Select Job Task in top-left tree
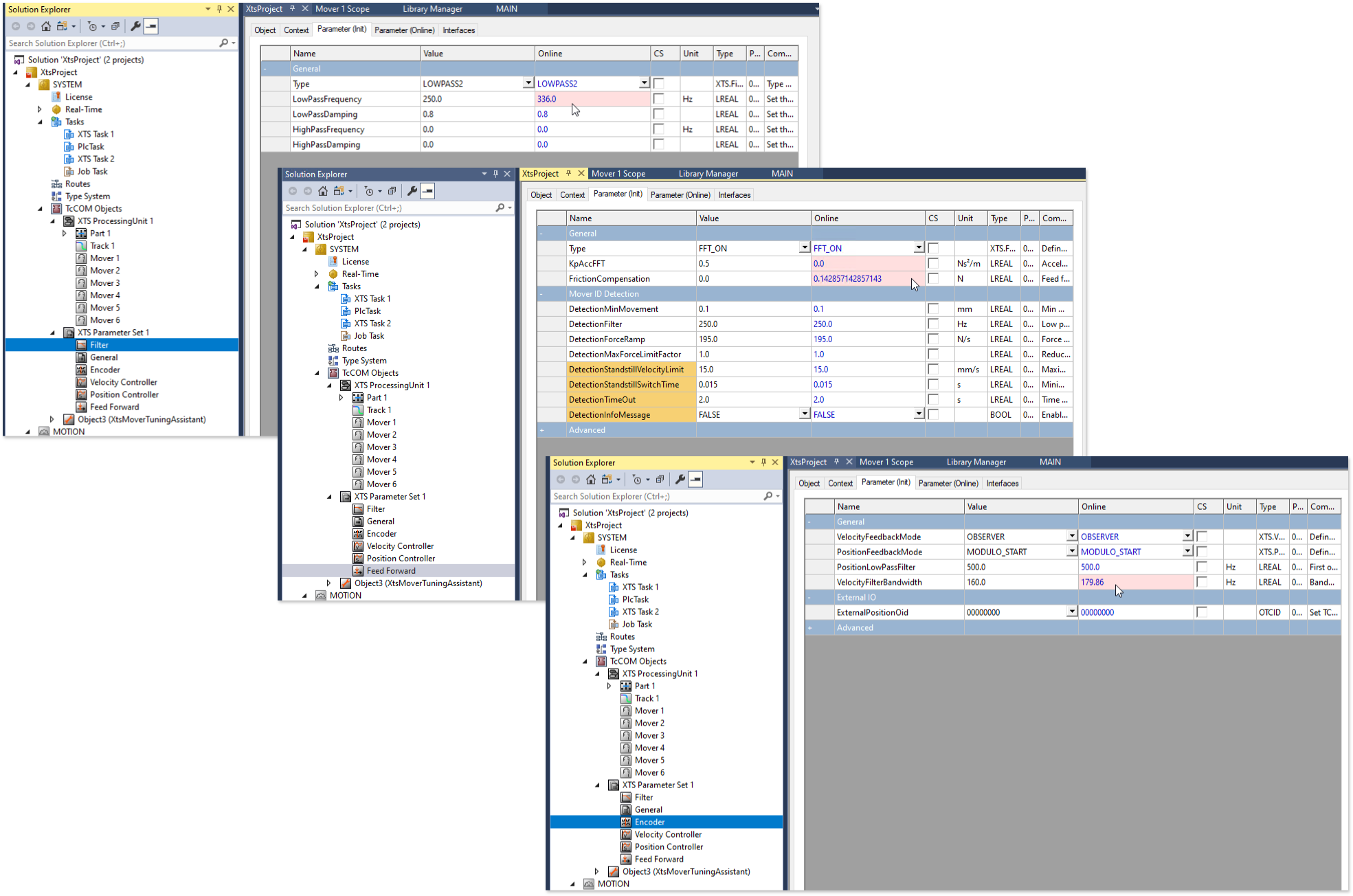 tap(92, 172)
